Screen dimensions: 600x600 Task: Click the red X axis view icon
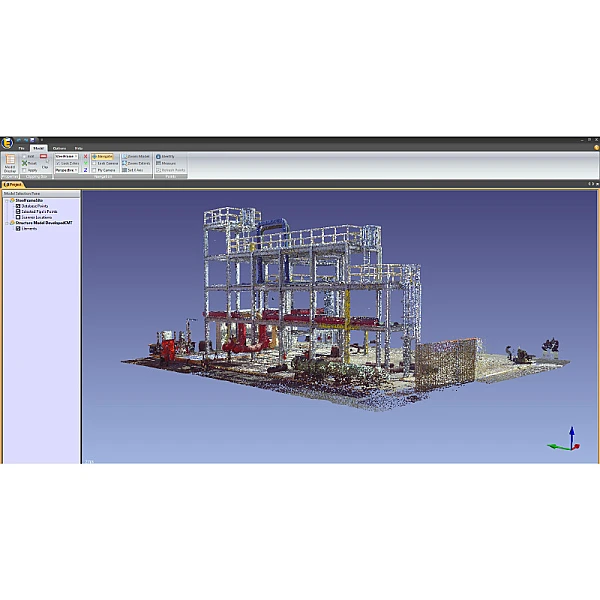86,156
